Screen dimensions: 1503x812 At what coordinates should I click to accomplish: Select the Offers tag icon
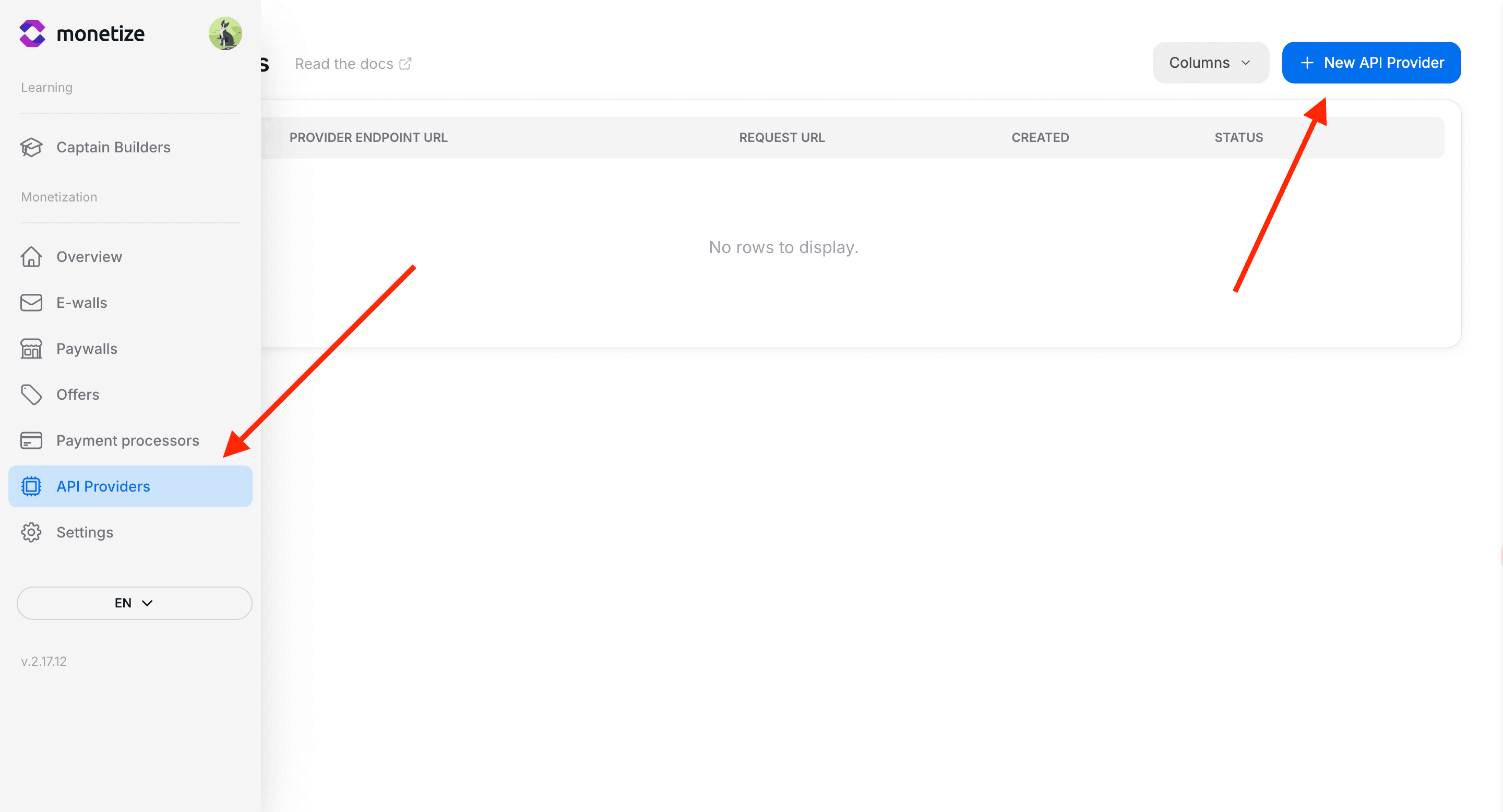click(x=31, y=395)
